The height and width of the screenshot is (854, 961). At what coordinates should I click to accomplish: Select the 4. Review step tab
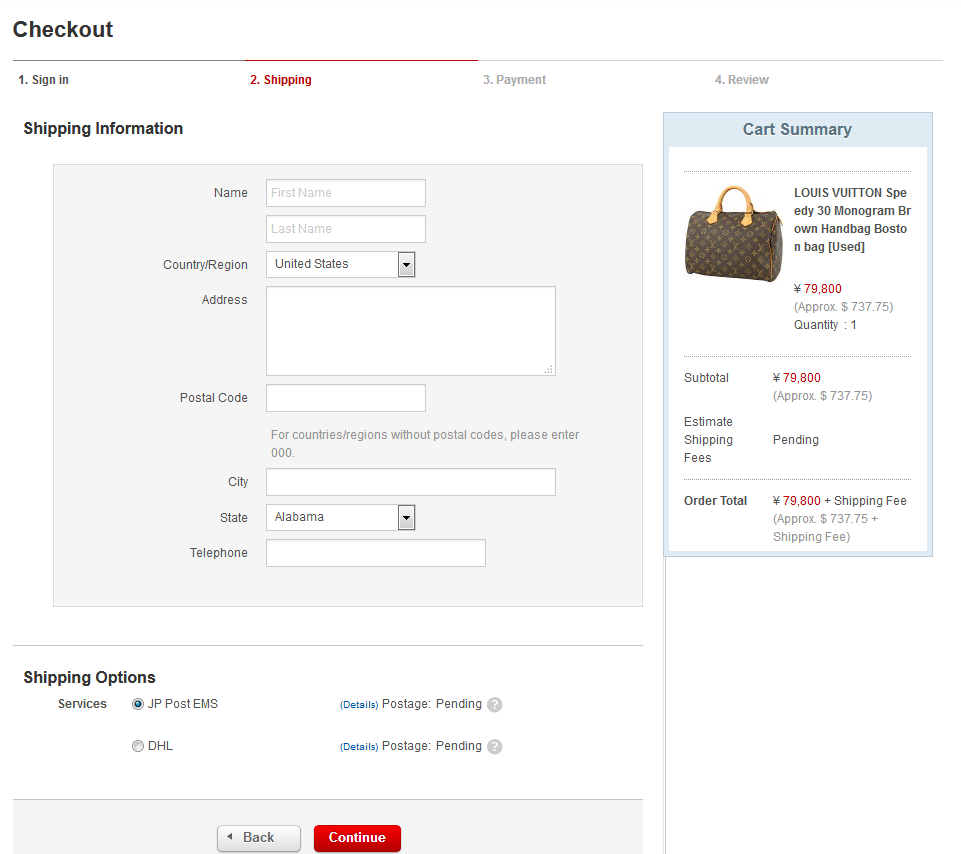coord(742,80)
